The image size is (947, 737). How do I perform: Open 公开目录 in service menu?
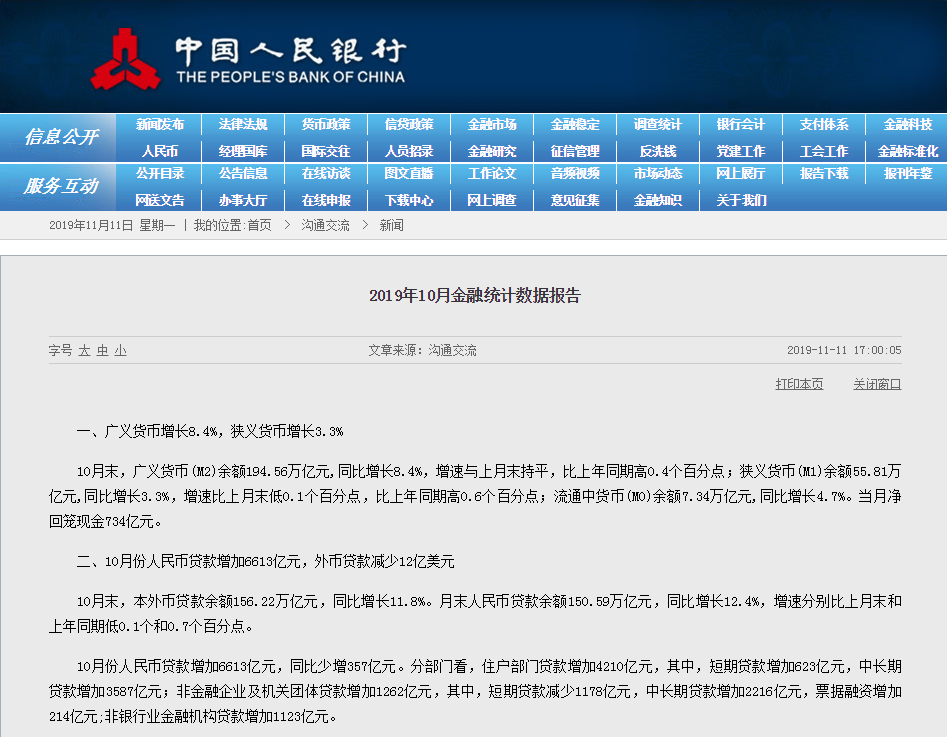tap(159, 173)
